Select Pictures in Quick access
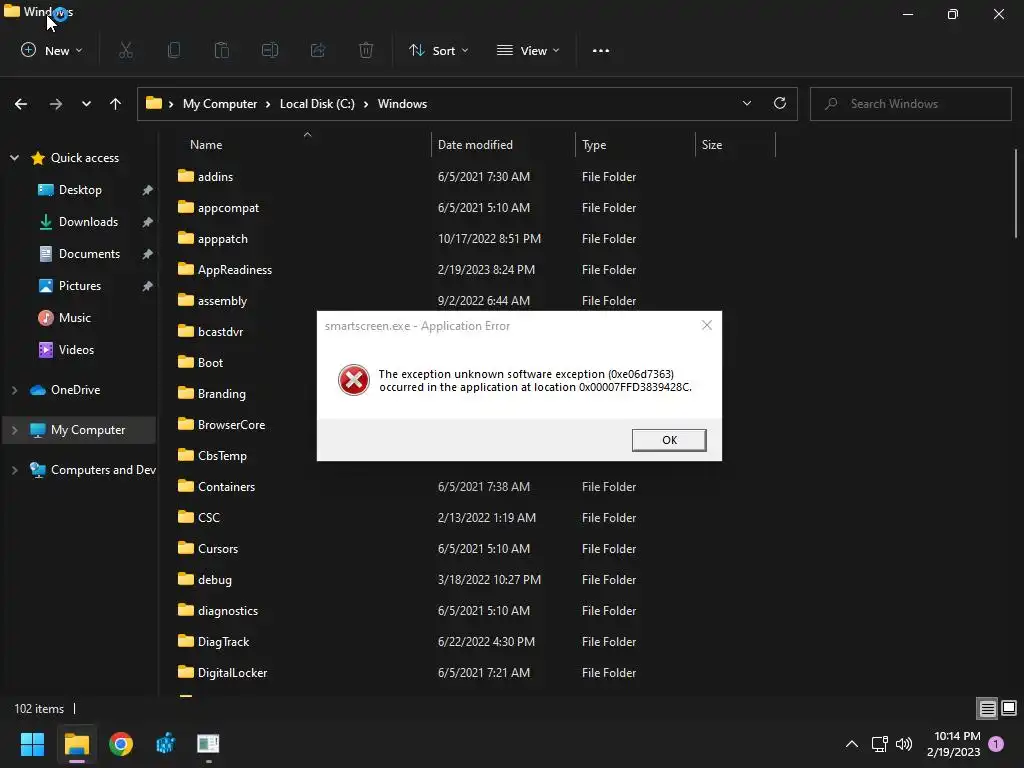The height and width of the screenshot is (768, 1024). (x=80, y=285)
